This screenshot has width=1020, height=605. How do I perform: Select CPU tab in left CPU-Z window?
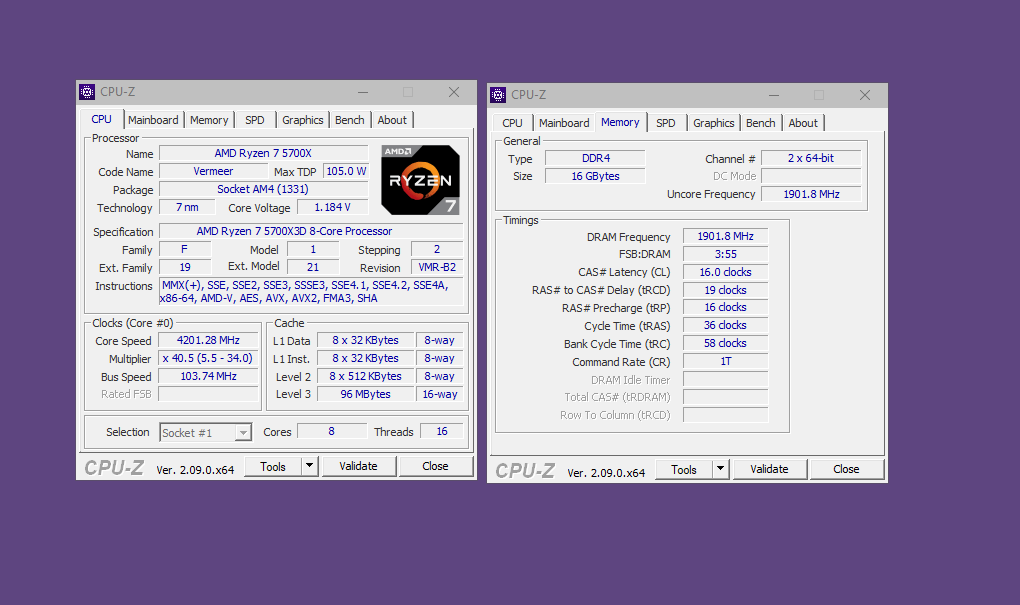coord(101,119)
